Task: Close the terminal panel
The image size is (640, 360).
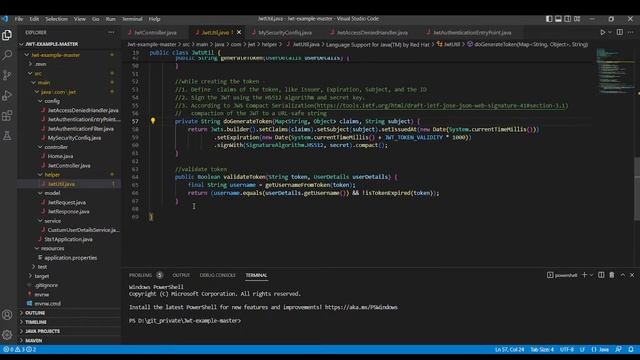Action: 632,275
